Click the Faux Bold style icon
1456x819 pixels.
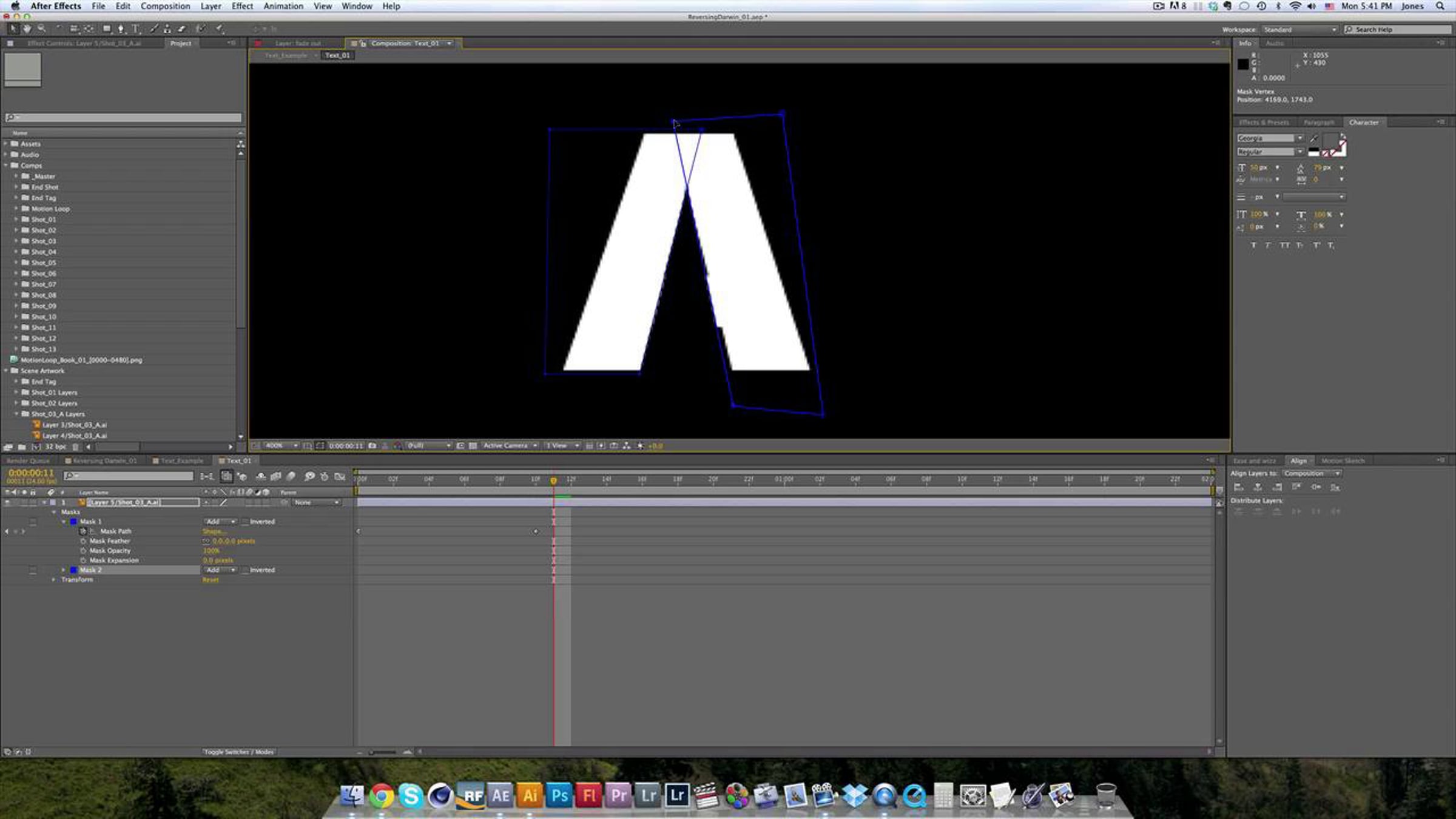tap(1254, 246)
